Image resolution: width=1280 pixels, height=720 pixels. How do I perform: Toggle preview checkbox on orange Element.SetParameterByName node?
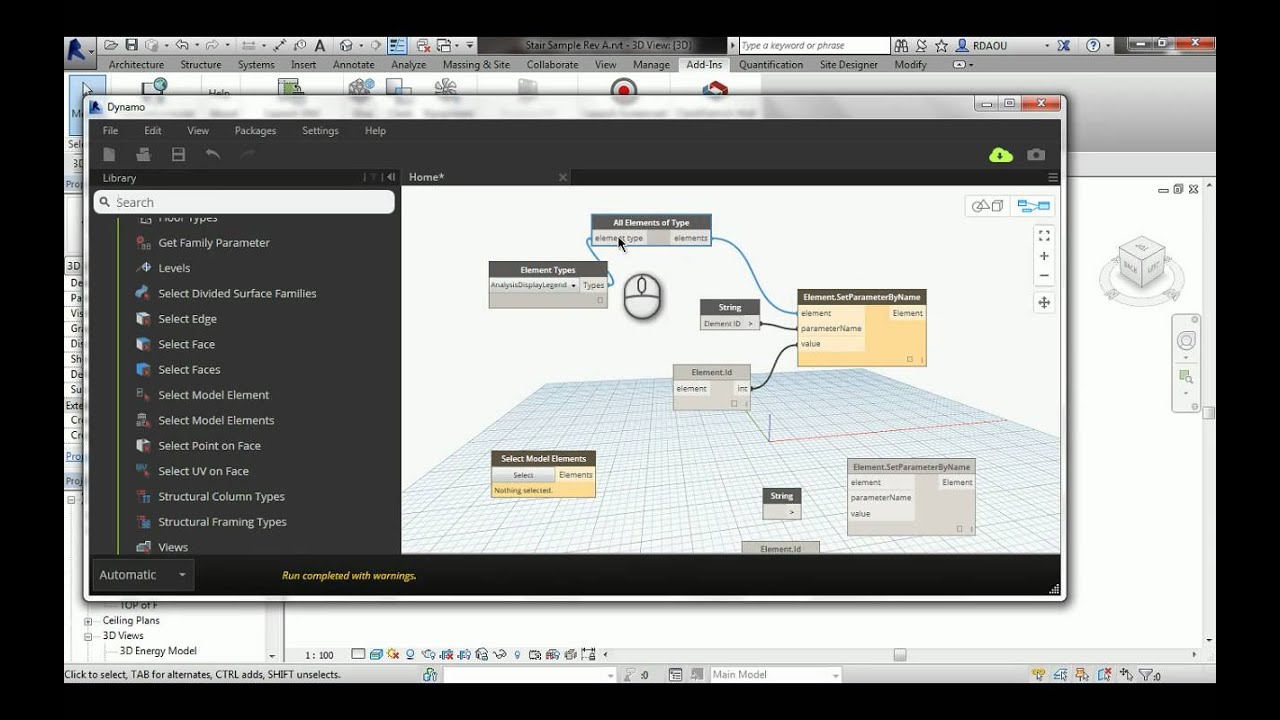point(910,359)
